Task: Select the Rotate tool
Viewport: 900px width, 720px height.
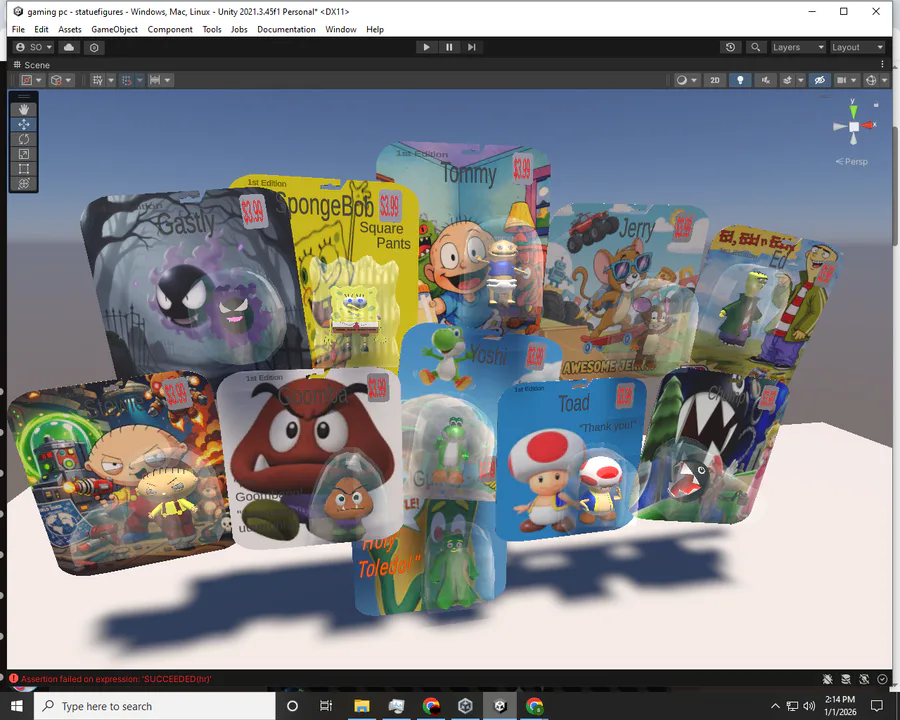Action: 24,139
